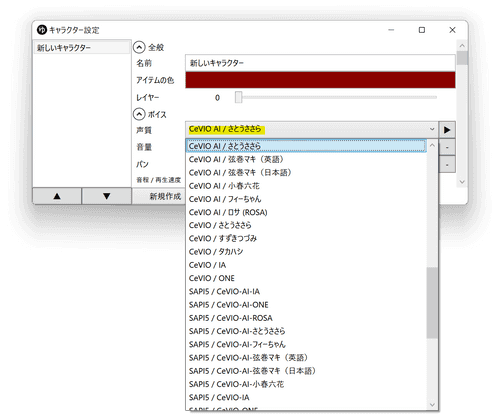Click the 新規作成 button

click(x=159, y=196)
